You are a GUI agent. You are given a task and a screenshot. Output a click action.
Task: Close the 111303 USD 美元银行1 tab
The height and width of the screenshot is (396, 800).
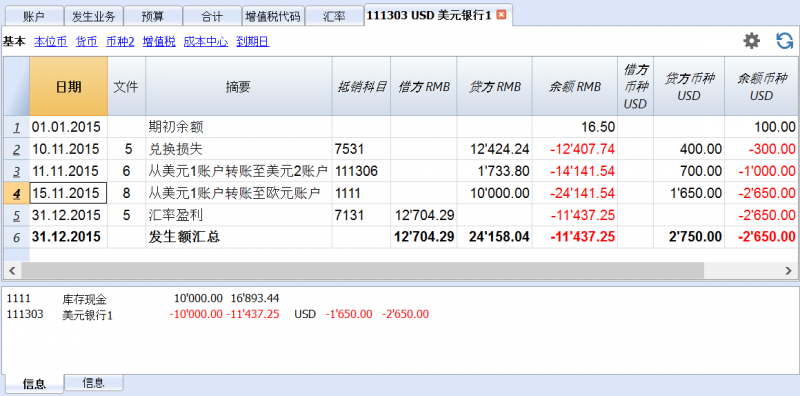point(502,15)
